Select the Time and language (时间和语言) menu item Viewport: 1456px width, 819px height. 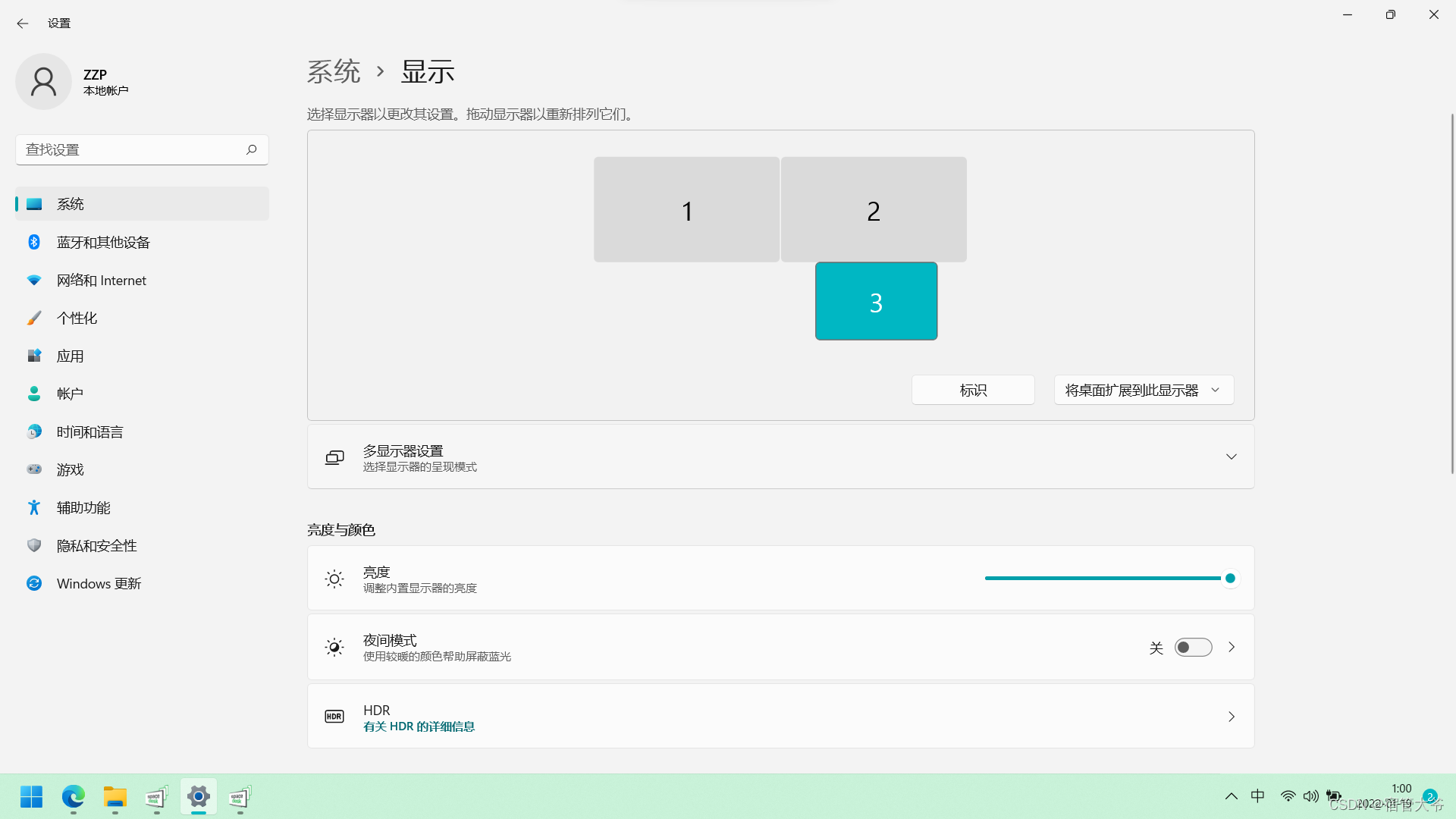click(89, 431)
